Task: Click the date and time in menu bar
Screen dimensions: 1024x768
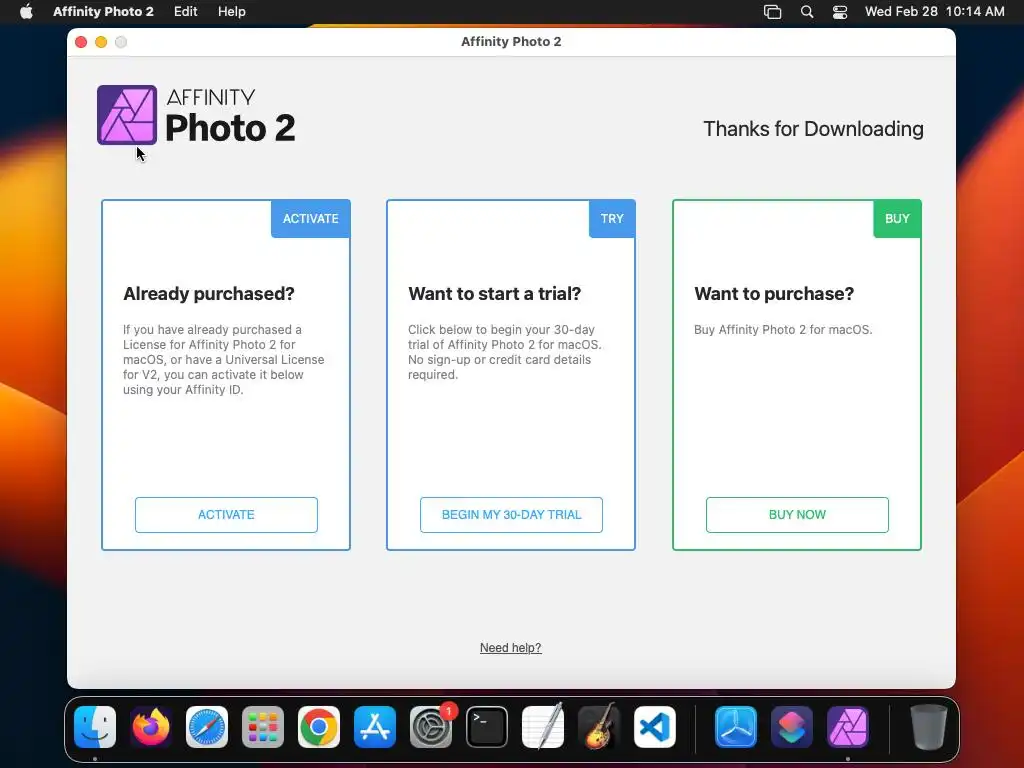Action: tap(935, 12)
